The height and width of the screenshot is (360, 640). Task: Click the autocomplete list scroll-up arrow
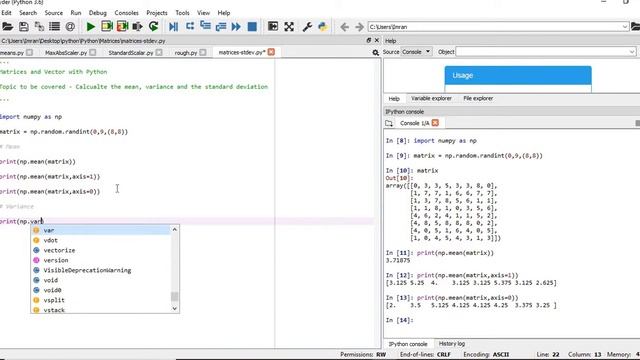pyautogui.click(x=175, y=229)
